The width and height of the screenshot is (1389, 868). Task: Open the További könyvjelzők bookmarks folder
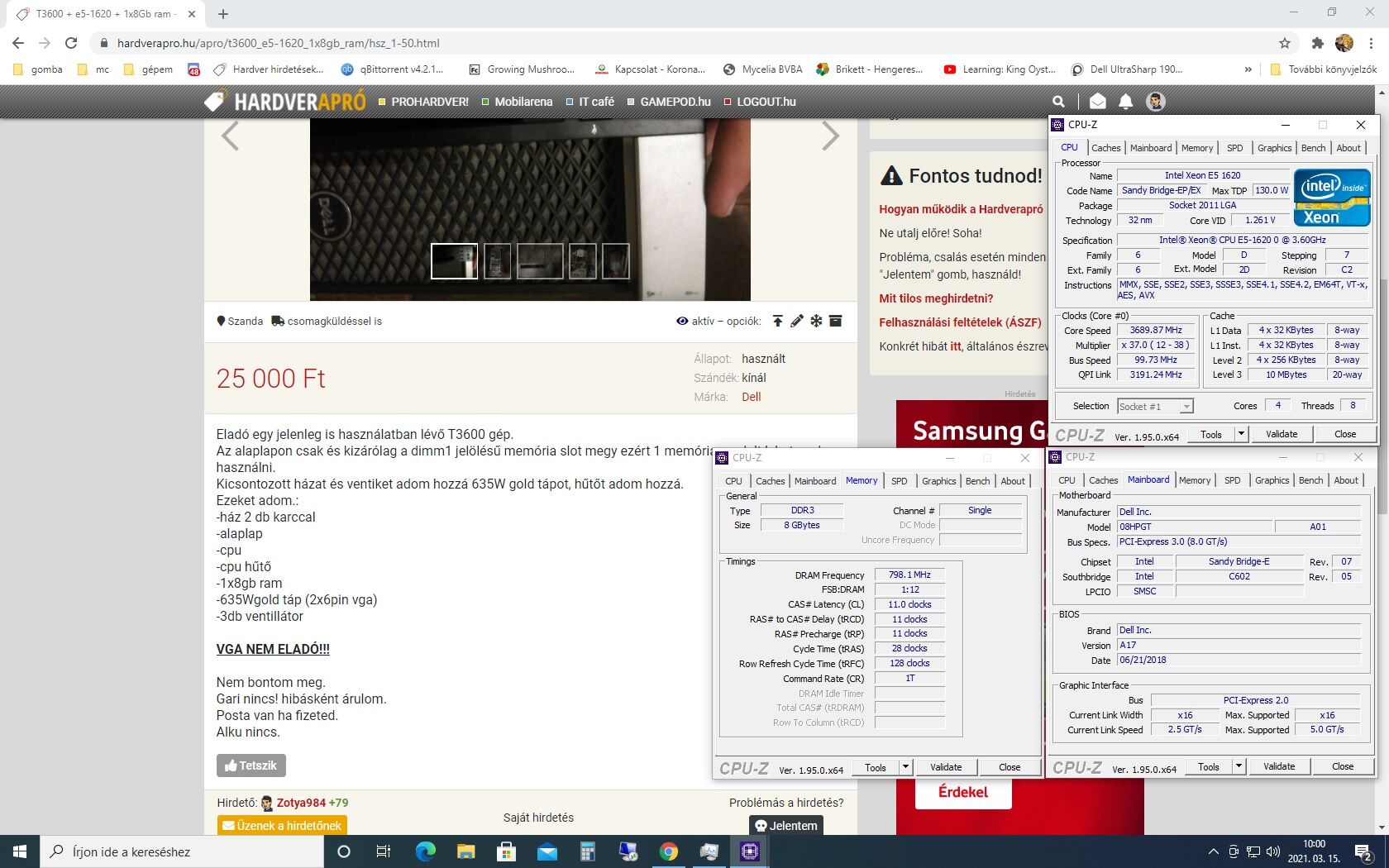click(1323, 69)
